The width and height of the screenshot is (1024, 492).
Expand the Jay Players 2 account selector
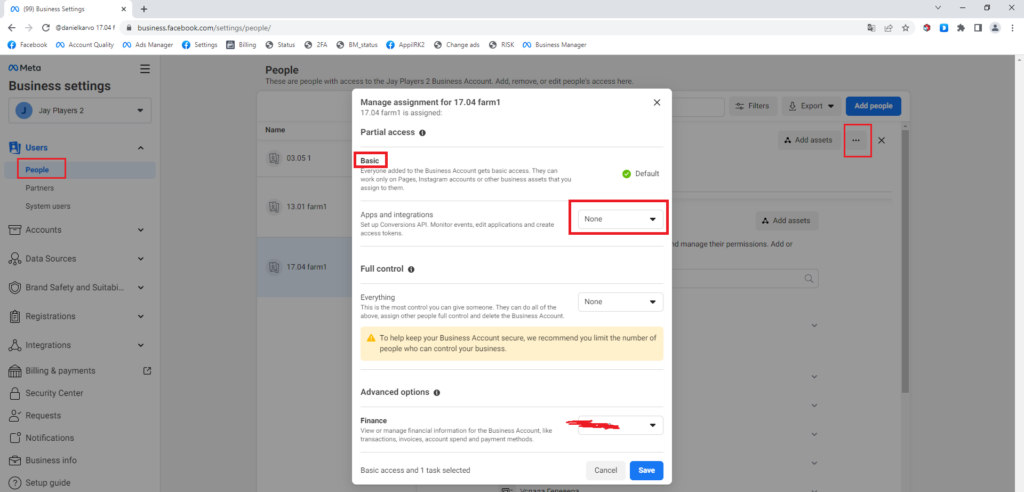[x=81, y=109]
